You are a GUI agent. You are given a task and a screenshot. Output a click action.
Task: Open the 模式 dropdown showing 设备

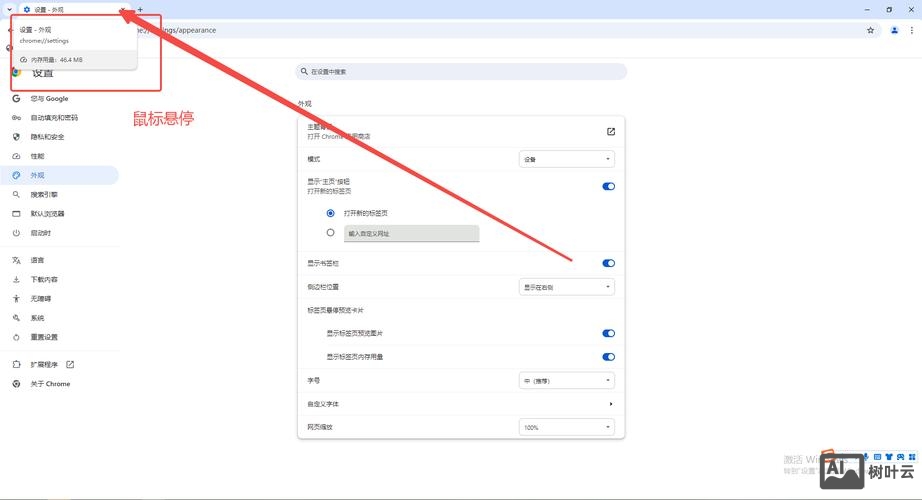(567, 159)
